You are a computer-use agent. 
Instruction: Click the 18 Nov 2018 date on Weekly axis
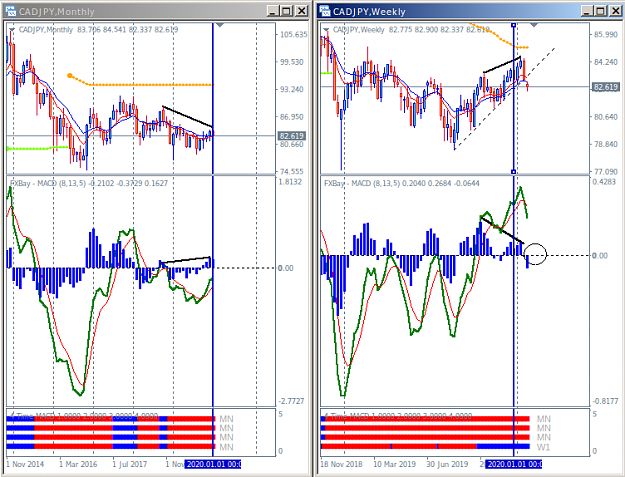pyautogui.click(x=341, y=464)
